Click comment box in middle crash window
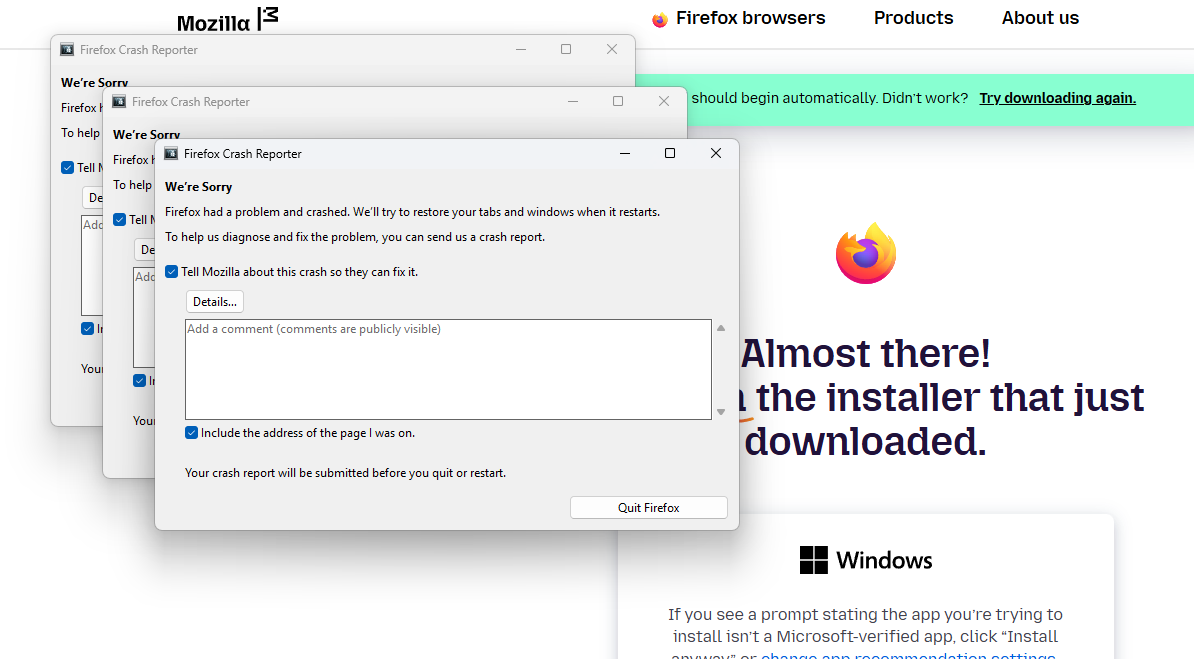The width and height of the screenshot is (1194, 659). pyautogui.click(x=144, y=318)
